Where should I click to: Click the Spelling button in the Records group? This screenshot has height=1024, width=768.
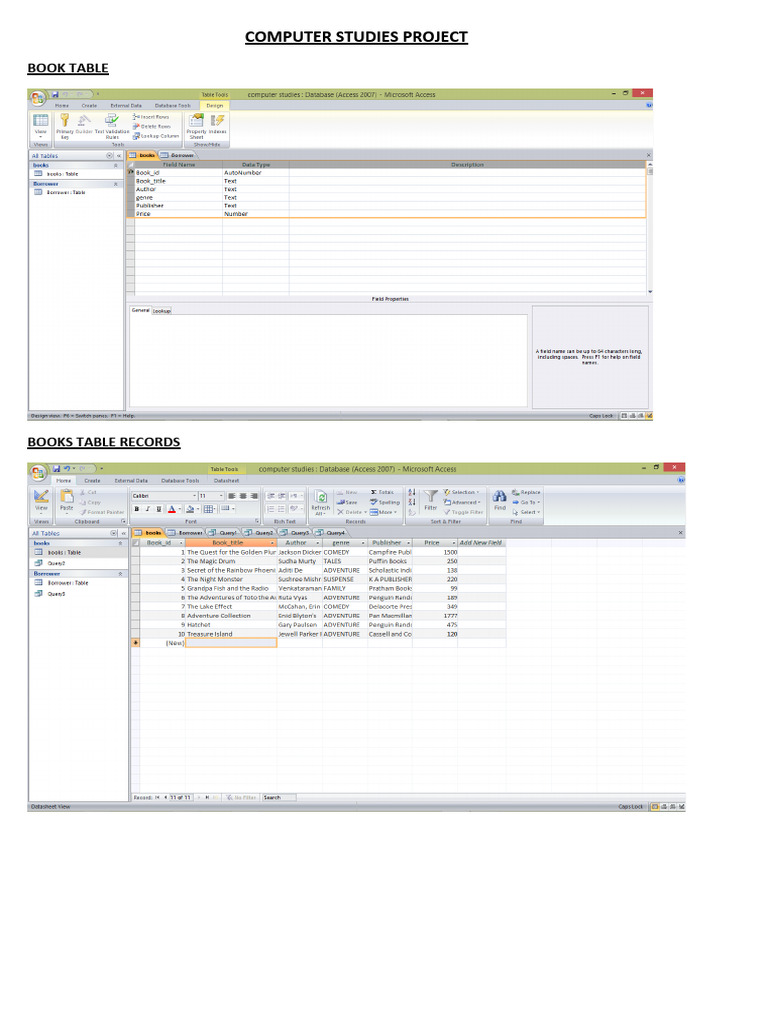(x=384, y=502)
